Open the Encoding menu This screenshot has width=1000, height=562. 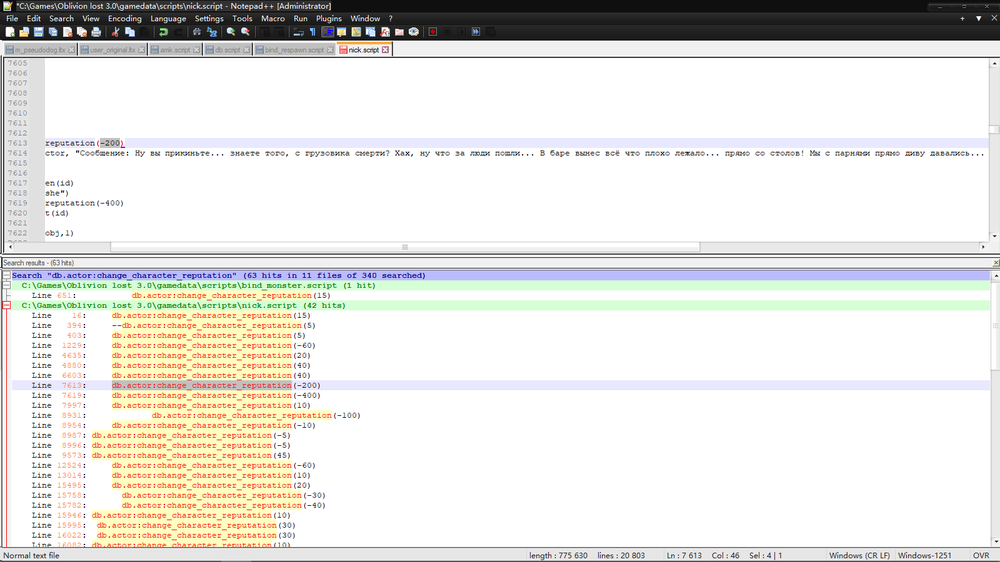coord(124,18)
